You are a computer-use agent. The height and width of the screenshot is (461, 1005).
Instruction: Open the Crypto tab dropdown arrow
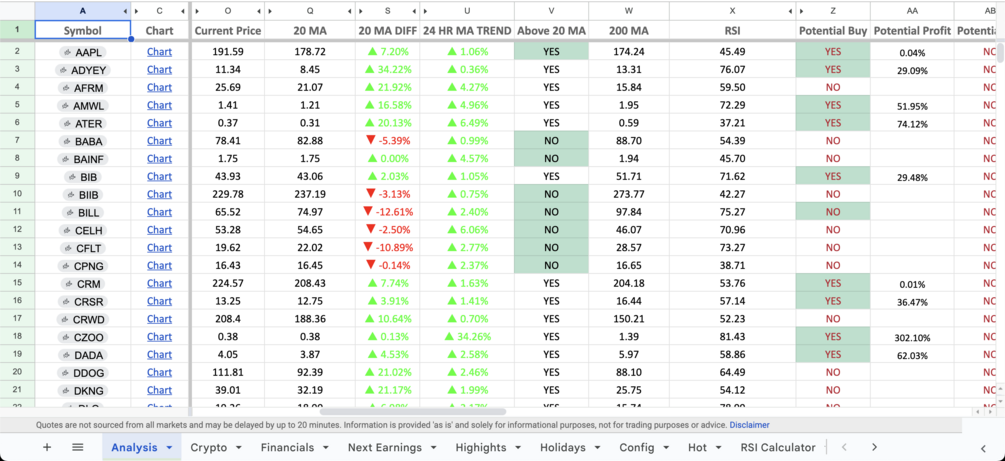tap(238, 448)
